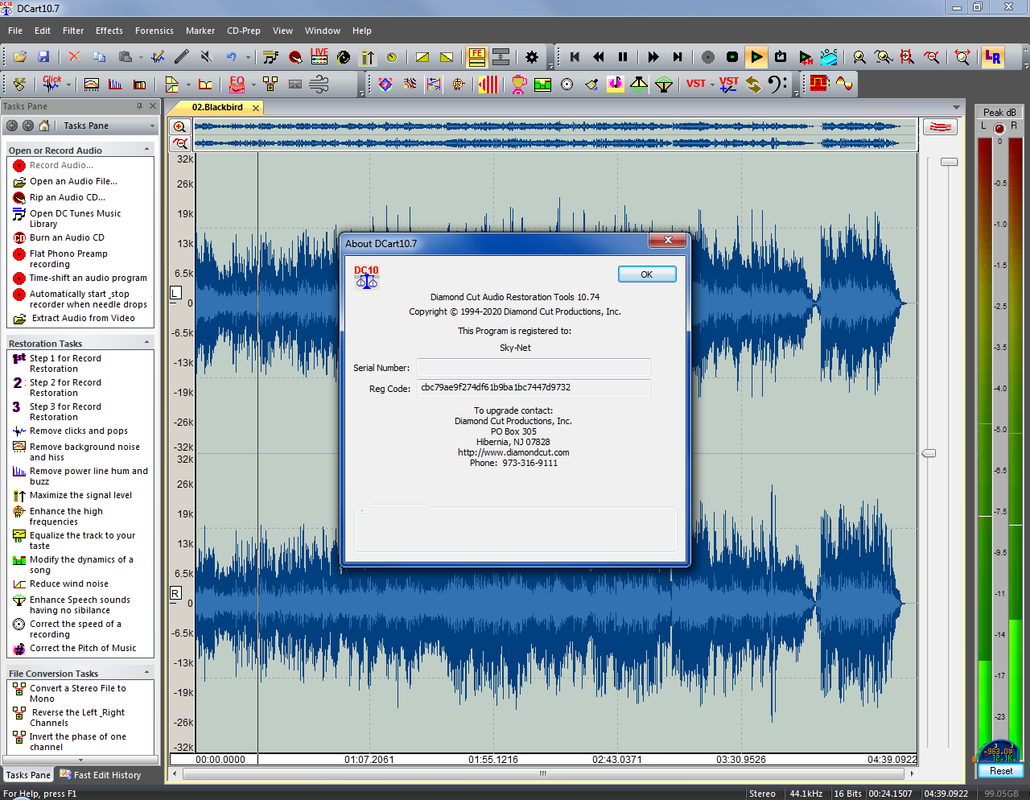Viewport: 1030px width, 800px height.
Task: Collapse the File Conversion Tasks section
Action: point(146,673)
